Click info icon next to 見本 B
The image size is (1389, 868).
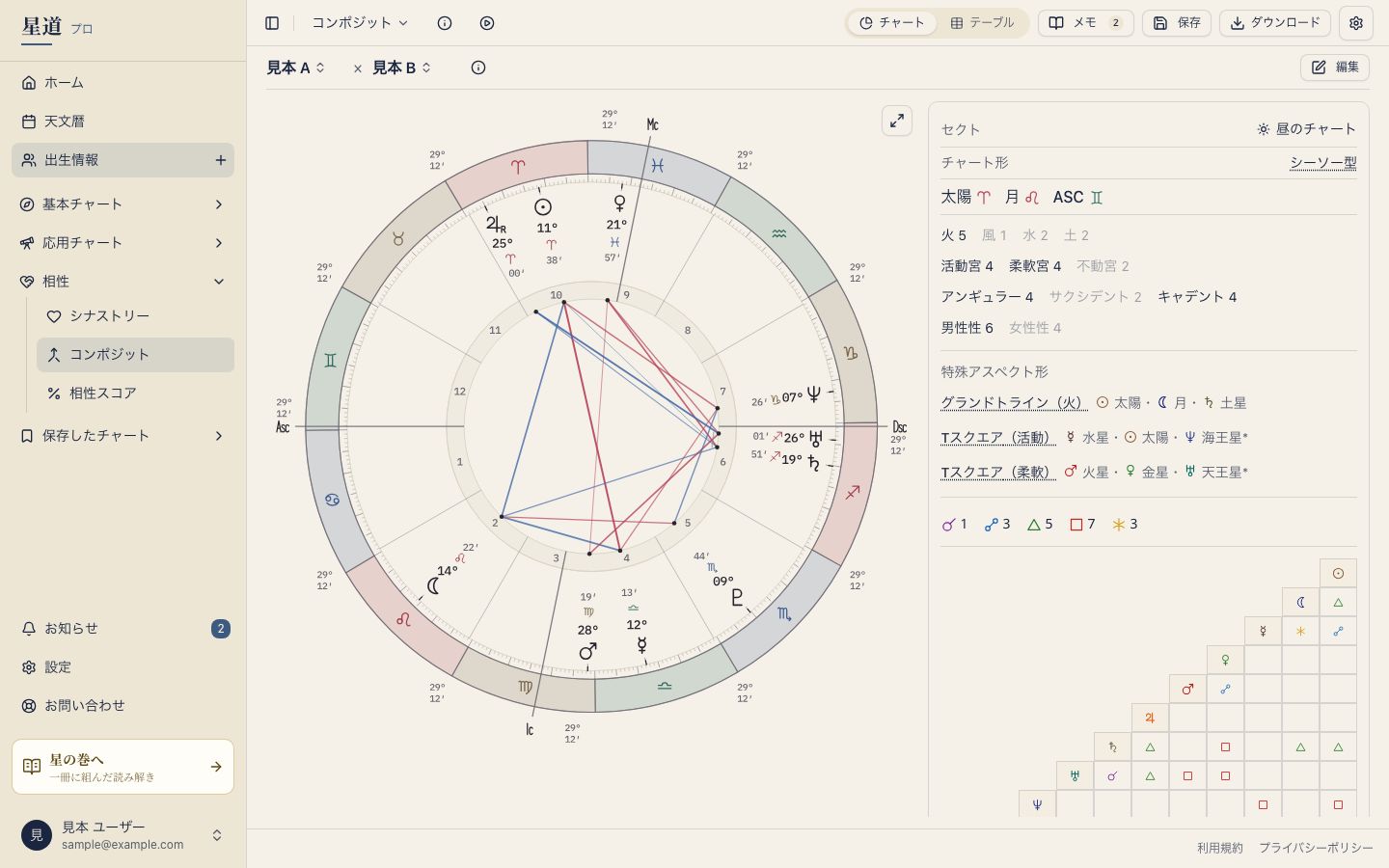(478, 68)
